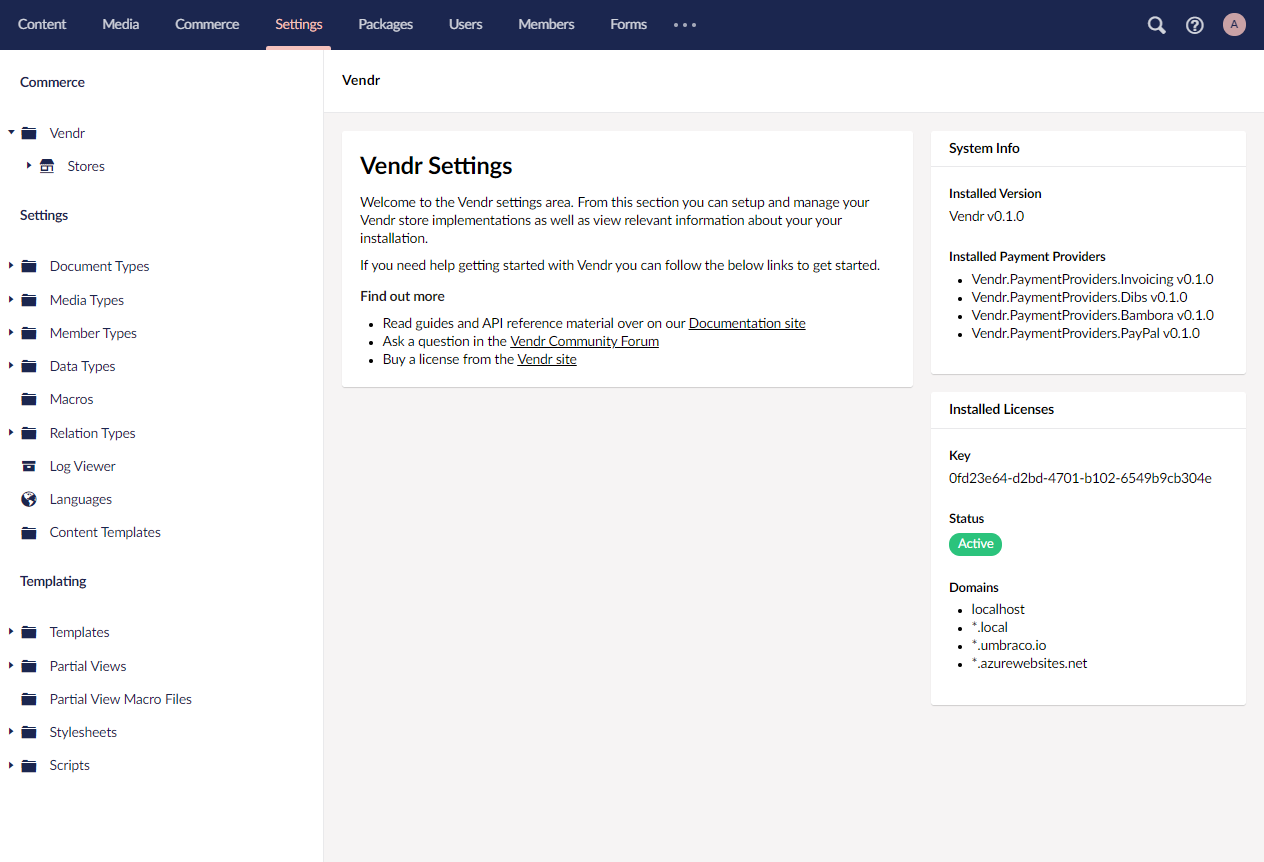1264x862 pixels.
Task: Open the Documentation site link
Action: click(747, 323)
